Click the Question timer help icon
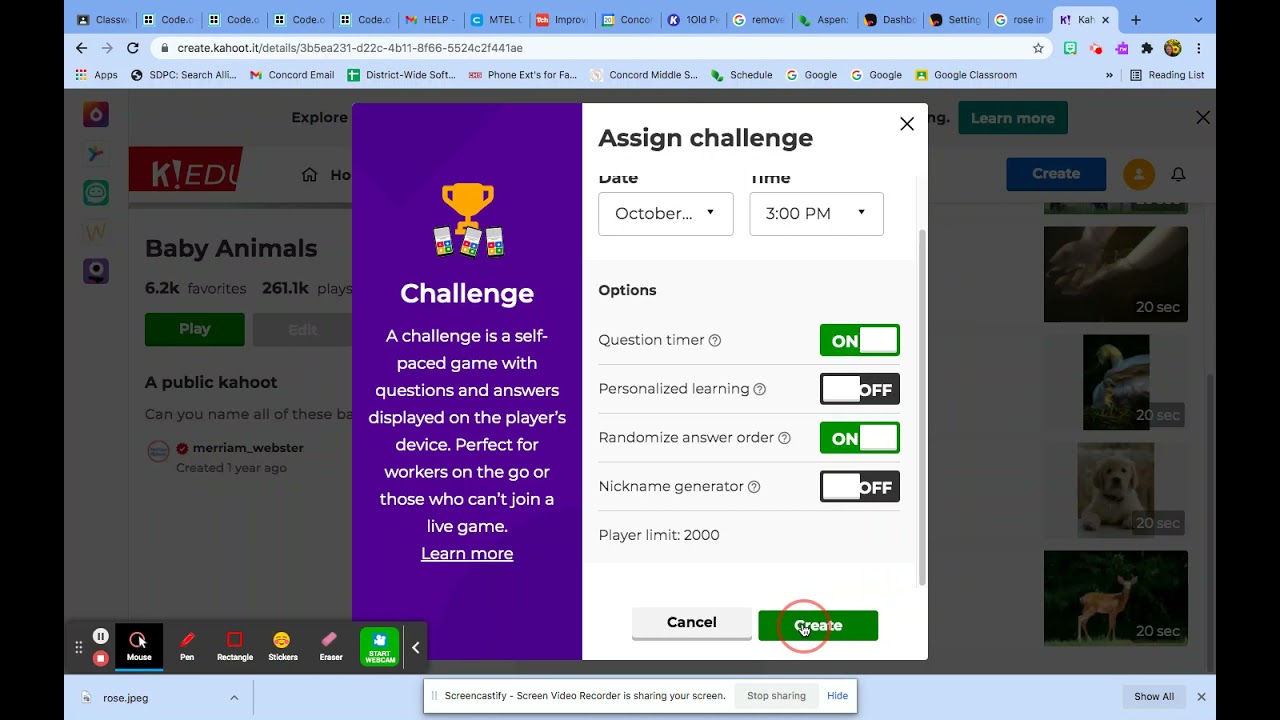This screenshot has width=1280, height=720. 715,340
